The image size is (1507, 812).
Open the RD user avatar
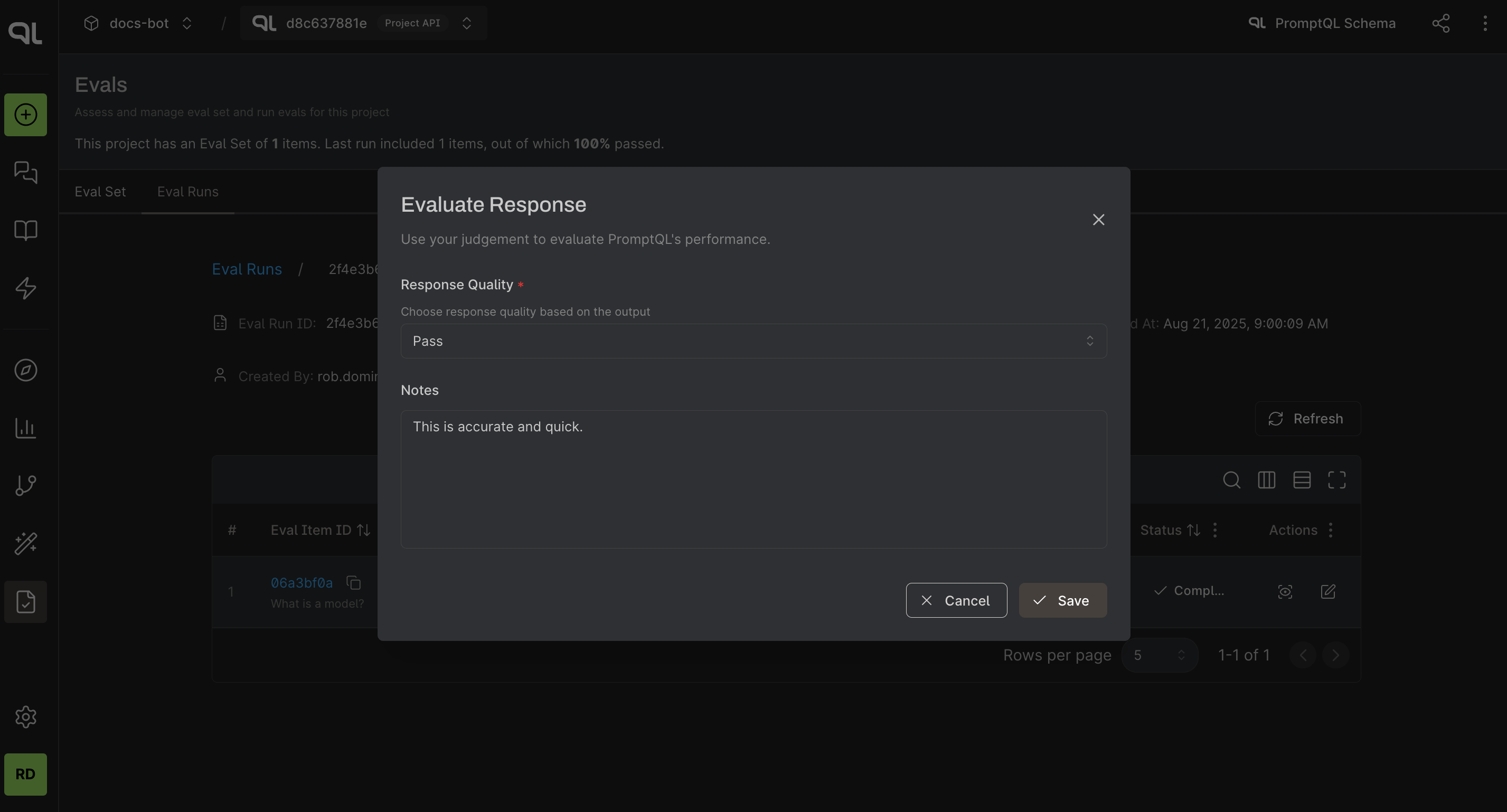[25, 774]
